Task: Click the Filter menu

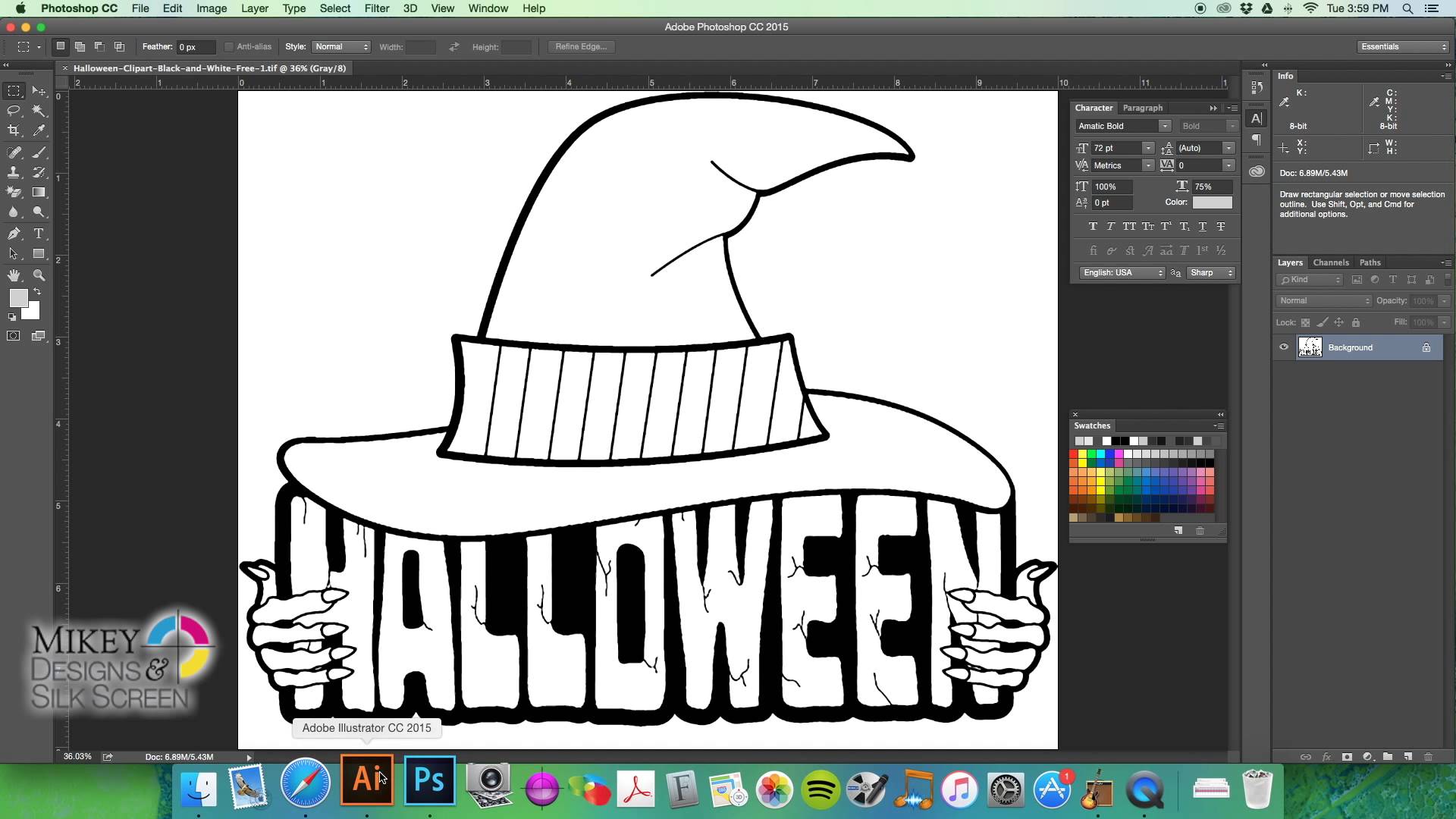Action: (377, 8)
